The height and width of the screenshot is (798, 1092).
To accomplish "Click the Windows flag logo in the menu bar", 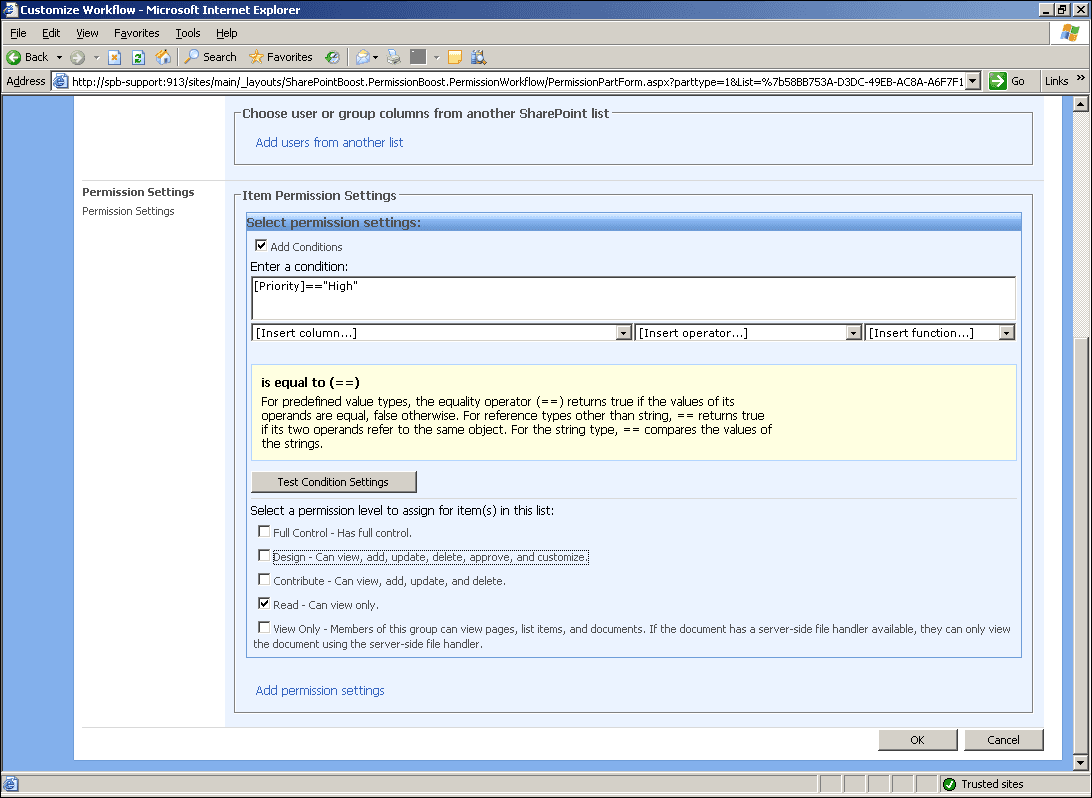I will [1069, 33].
